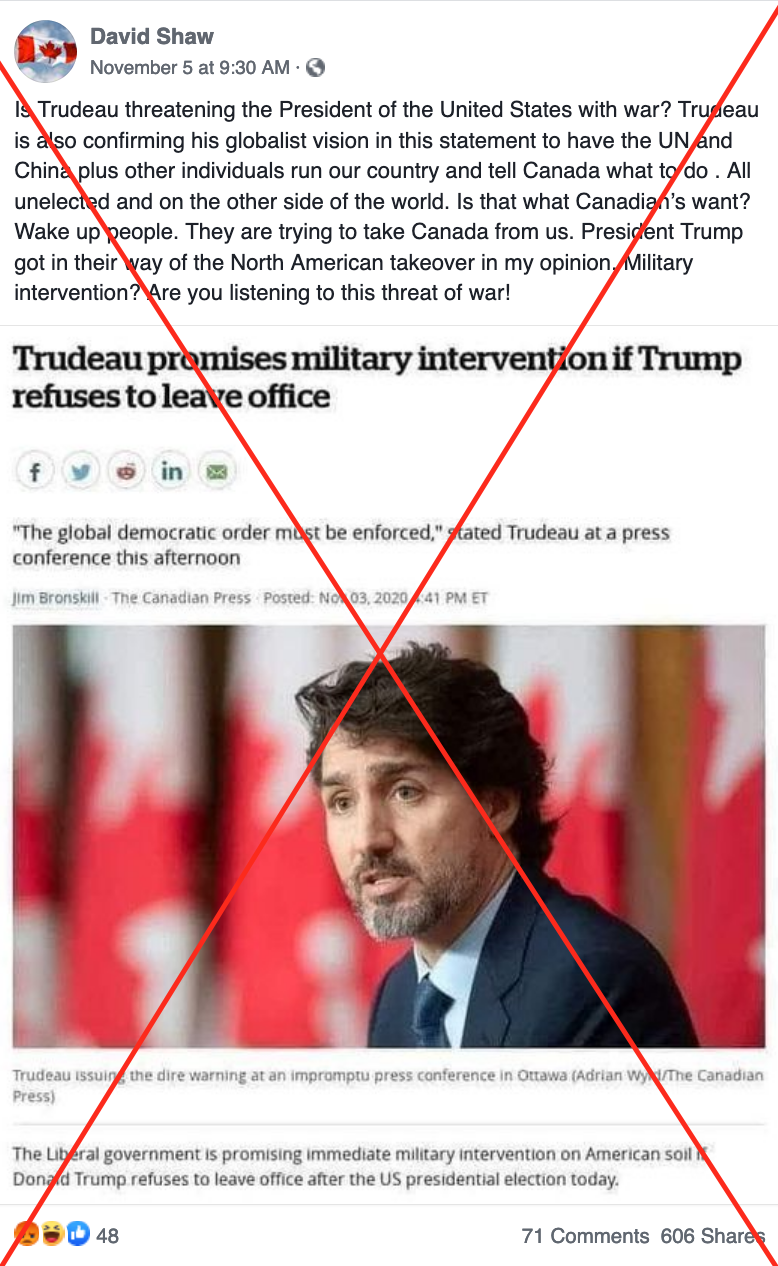Click David Shaw's Canadian flag profile picture
The height and width of the screenshot is (1266, 778).
click(x=46, y=51)
